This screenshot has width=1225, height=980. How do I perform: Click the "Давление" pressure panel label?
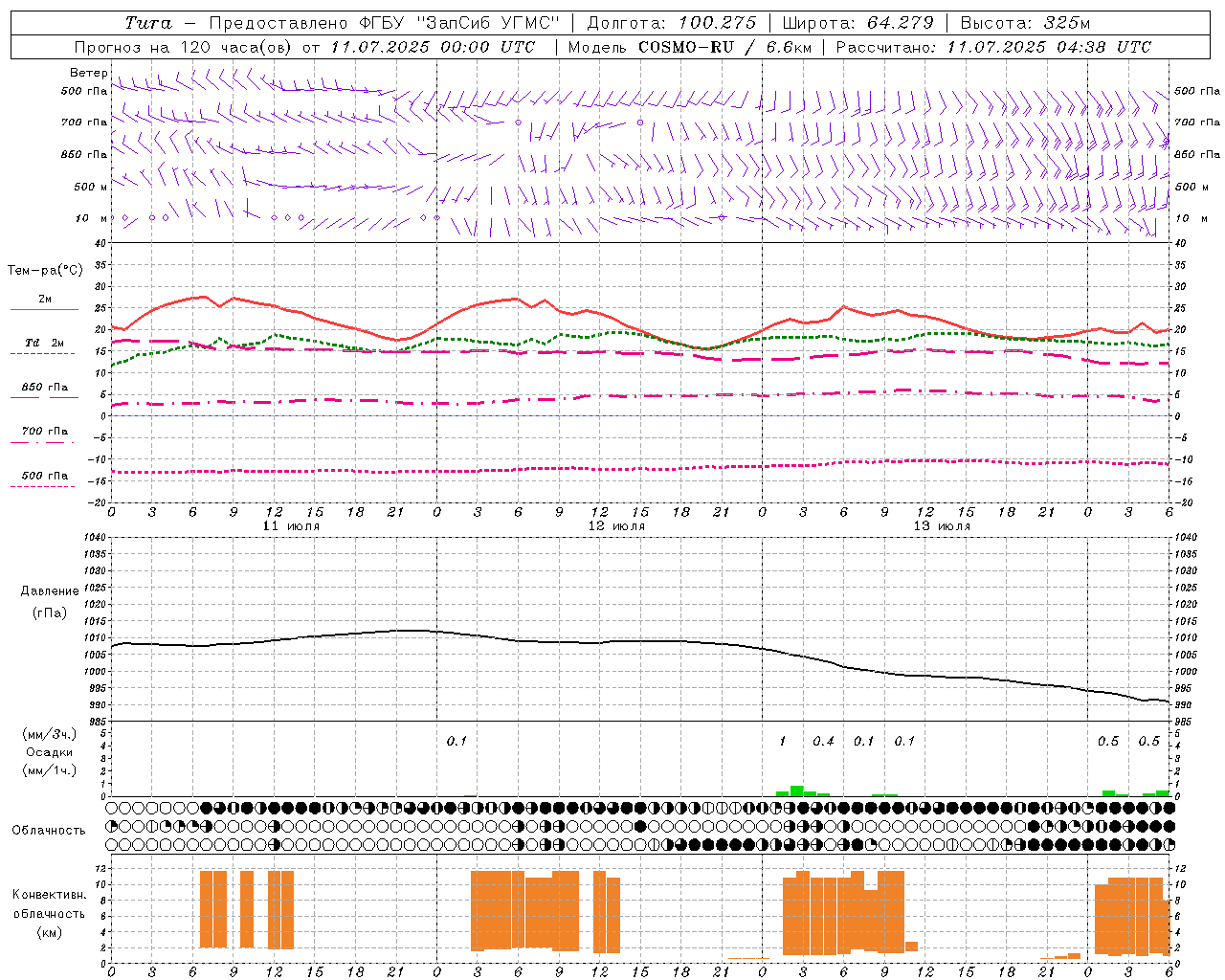50,591
